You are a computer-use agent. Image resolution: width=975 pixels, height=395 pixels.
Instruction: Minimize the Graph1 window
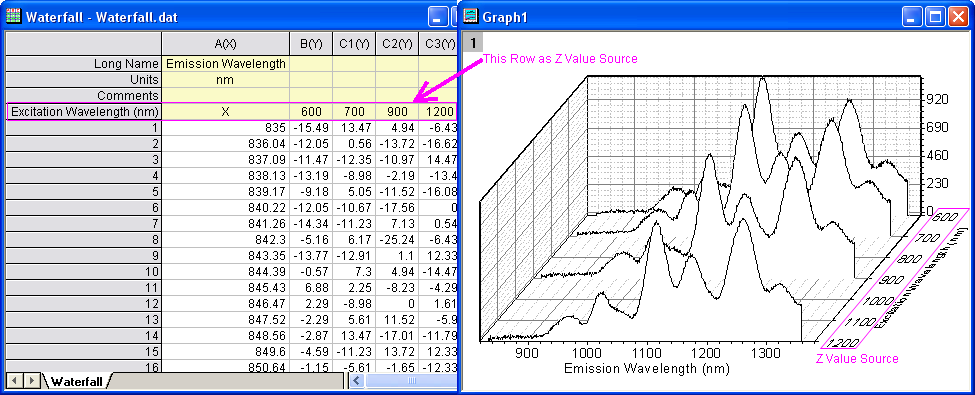tap(912, 17)
